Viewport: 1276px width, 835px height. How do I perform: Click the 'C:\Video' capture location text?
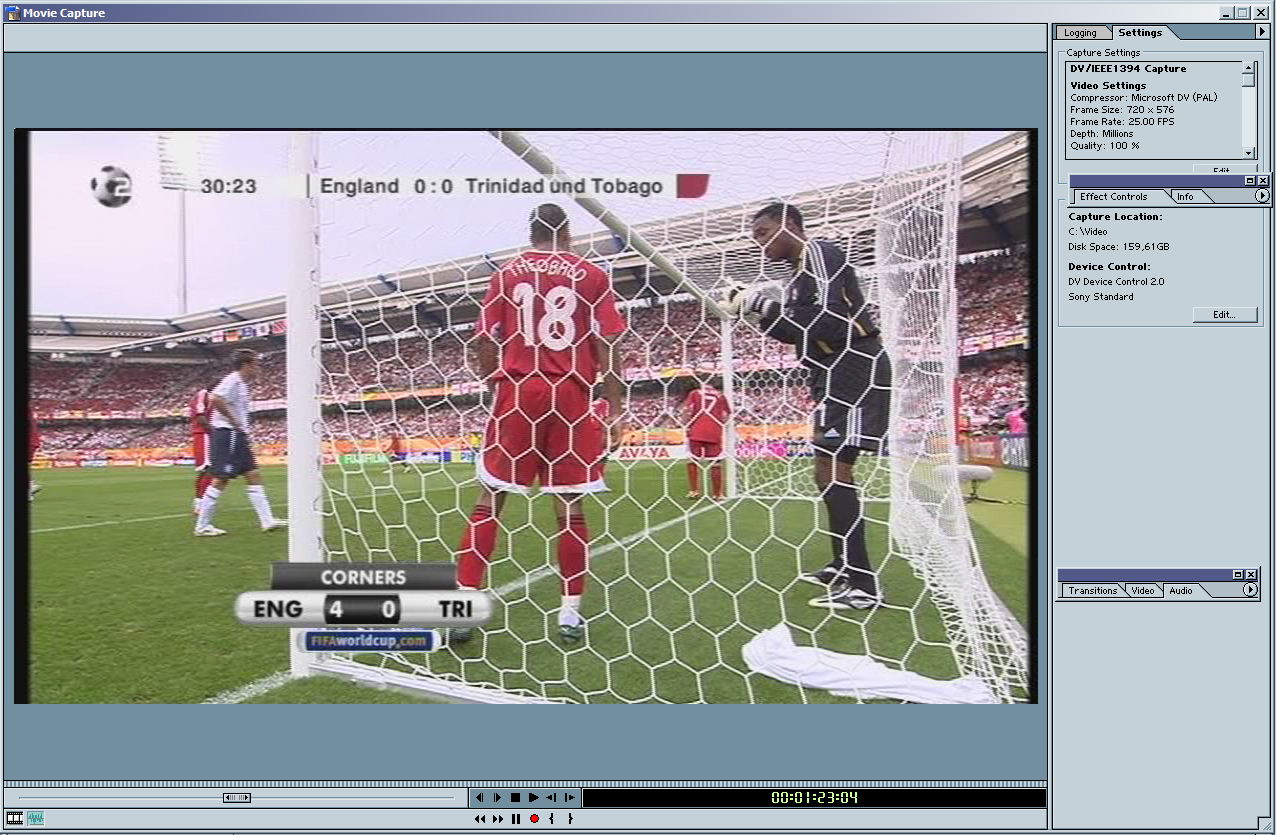(1088, 232)
